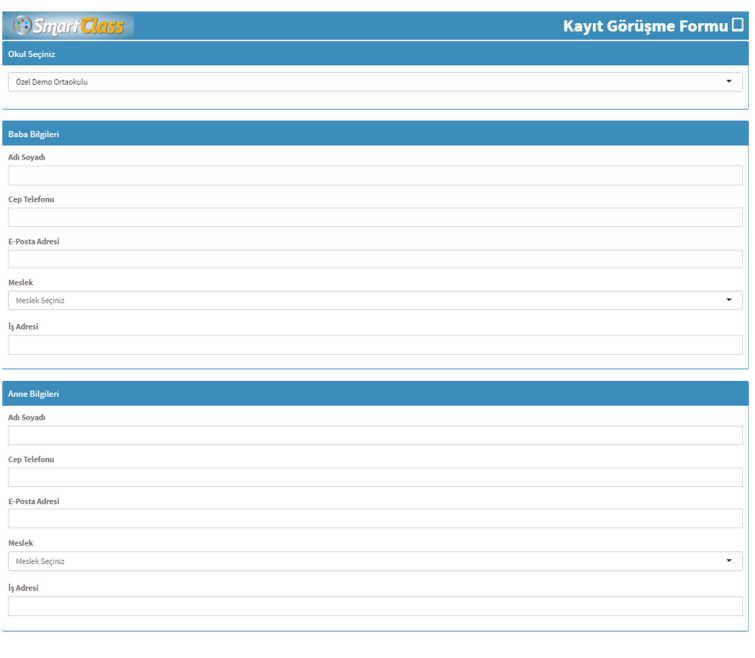
Task: Focus the Cep Telefonu field in Baba Bilgileri
Action: tap(375, 218)
